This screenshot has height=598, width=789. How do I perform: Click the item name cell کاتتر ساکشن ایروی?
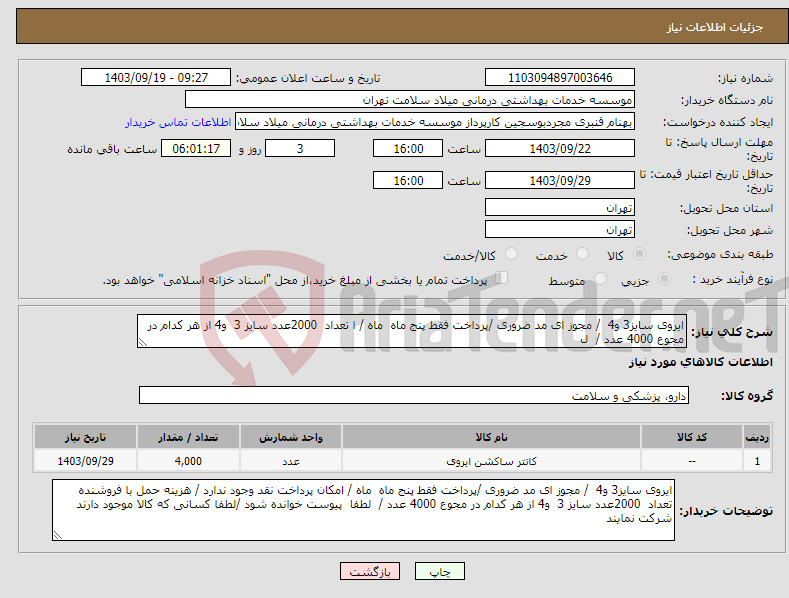tap(492, 461)
